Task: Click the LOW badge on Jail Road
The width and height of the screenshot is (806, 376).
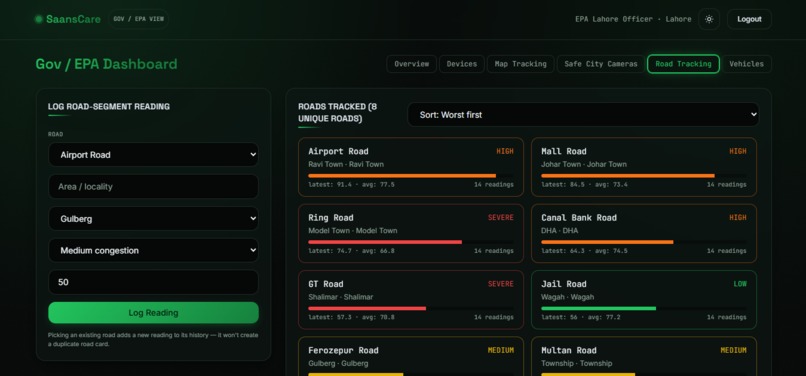Action: (740, 284)
